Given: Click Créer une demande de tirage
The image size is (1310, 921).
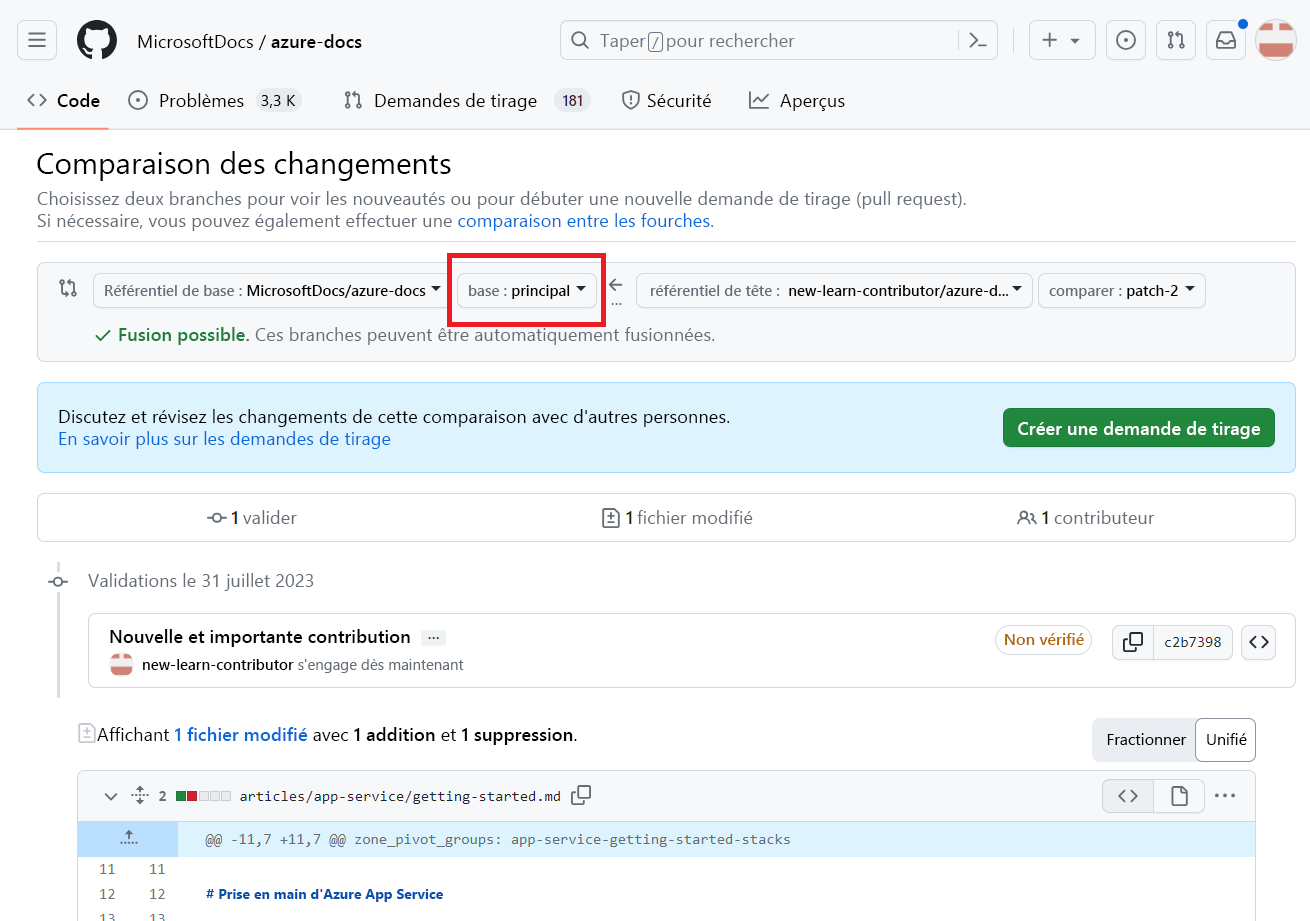Looking at the screenshot, I should tap(1138, 427).
